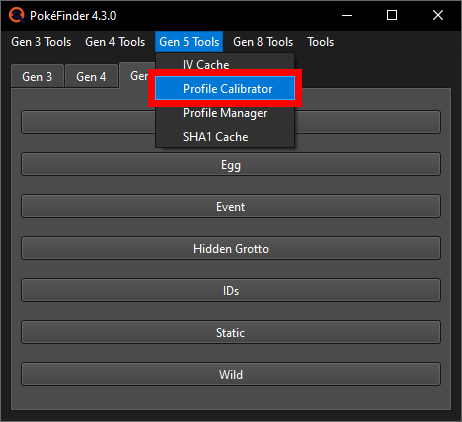
Task: Open the Tools menu
Action: (x=320, y=42)
